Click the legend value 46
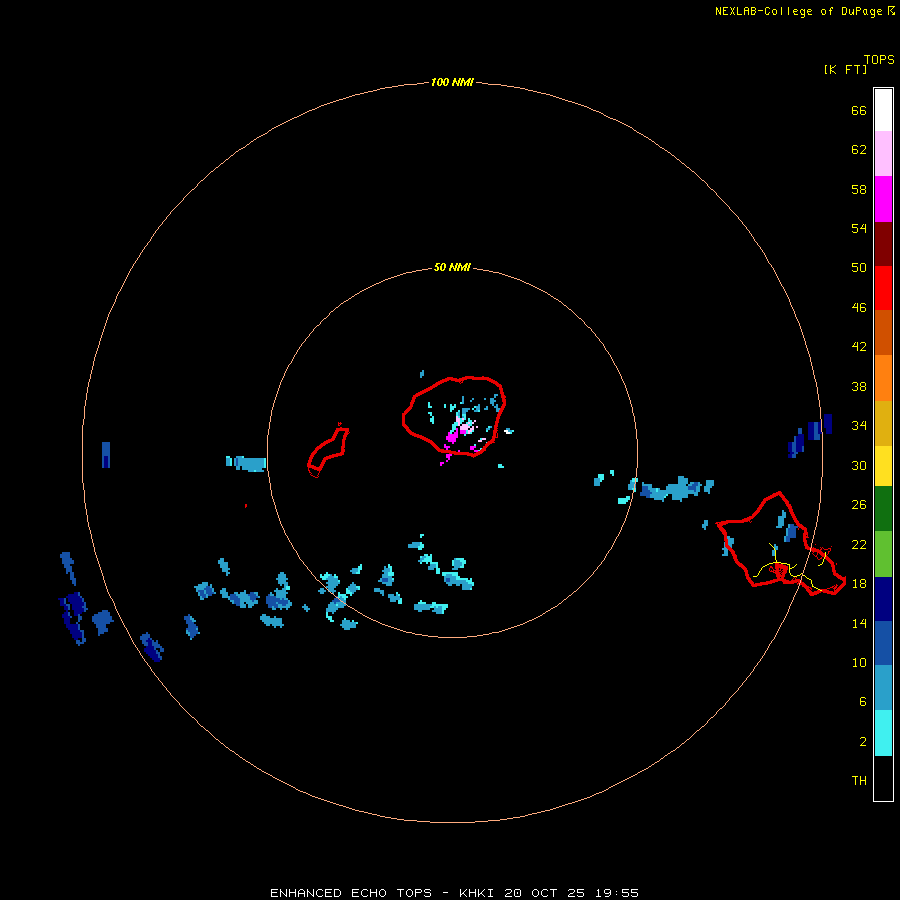Image resolution: width=900 pixels, height=900 pixels. [x=859, y=308]
